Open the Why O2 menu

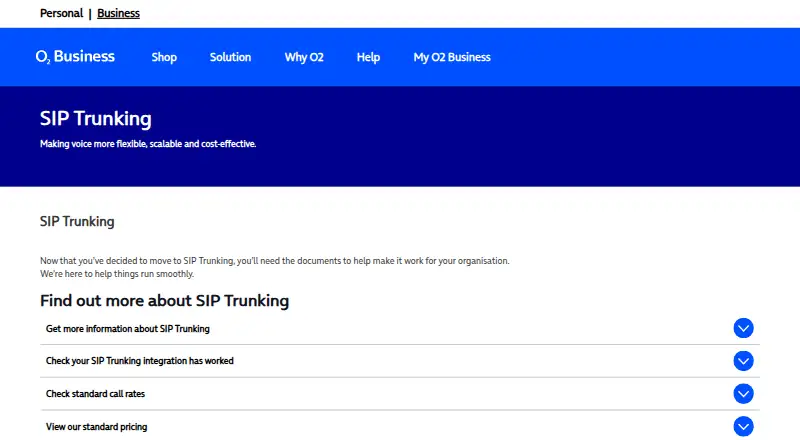(304, 57)
